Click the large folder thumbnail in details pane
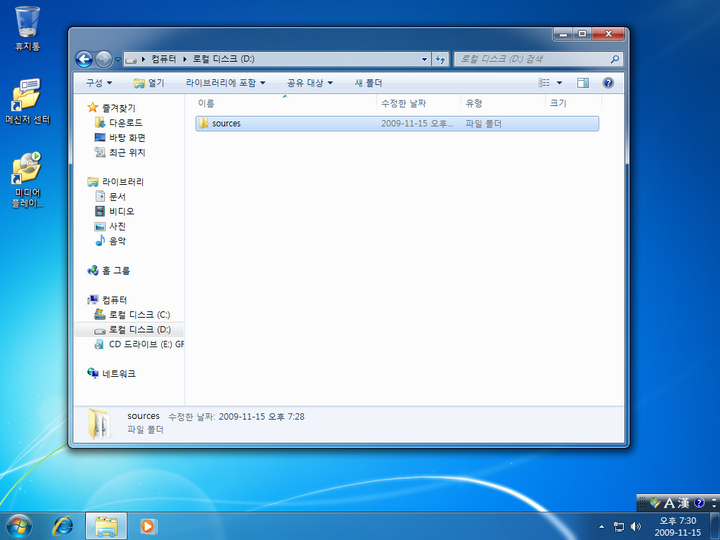The height and width of the screenshot is (540, 720). (99, 424)
